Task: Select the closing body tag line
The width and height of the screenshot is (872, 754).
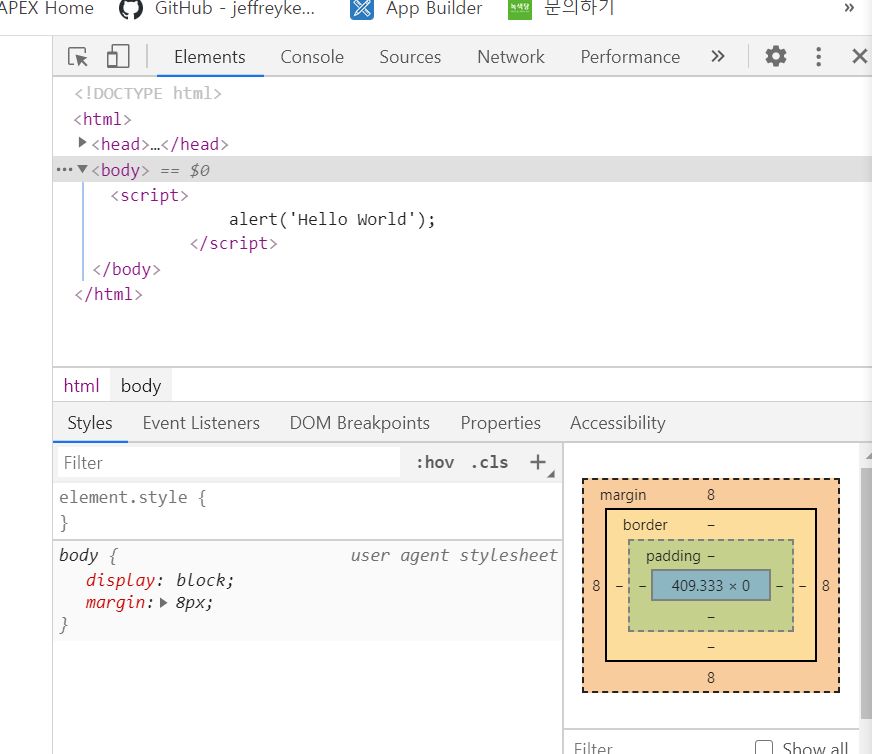Action: pyautogui.click(x=126, y=269)
